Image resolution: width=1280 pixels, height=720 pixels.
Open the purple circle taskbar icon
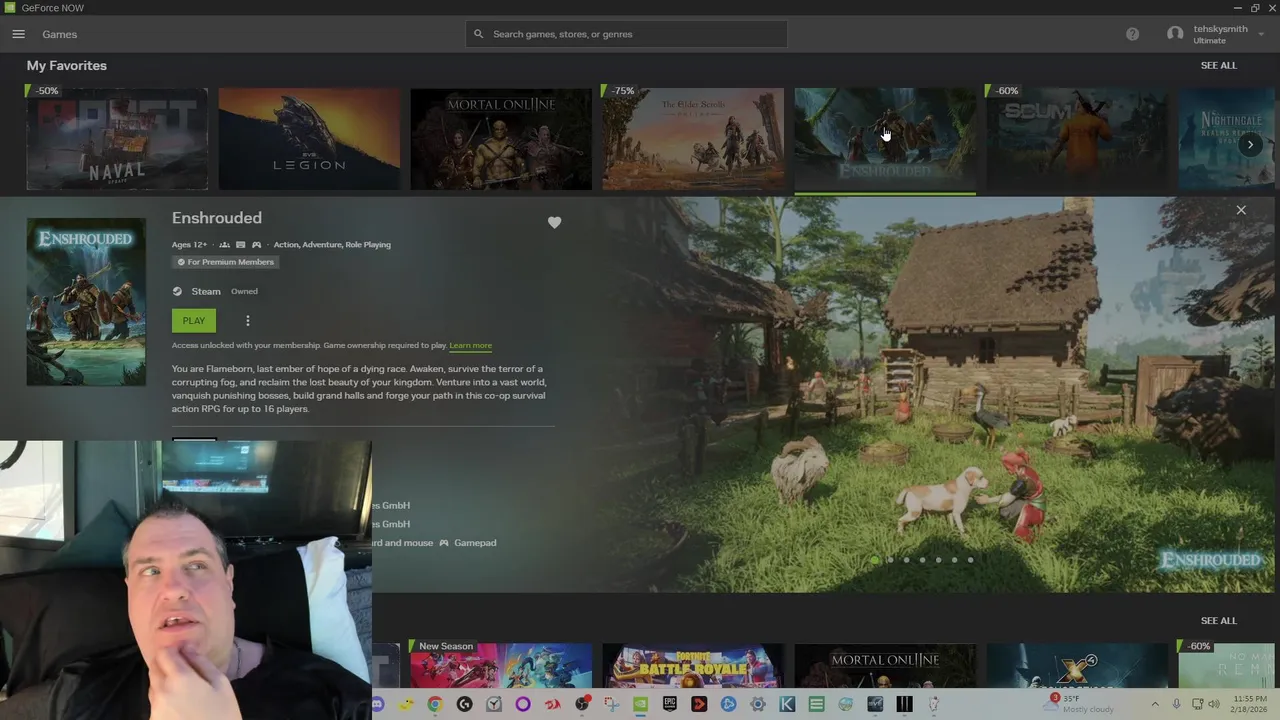pos(523,704)
